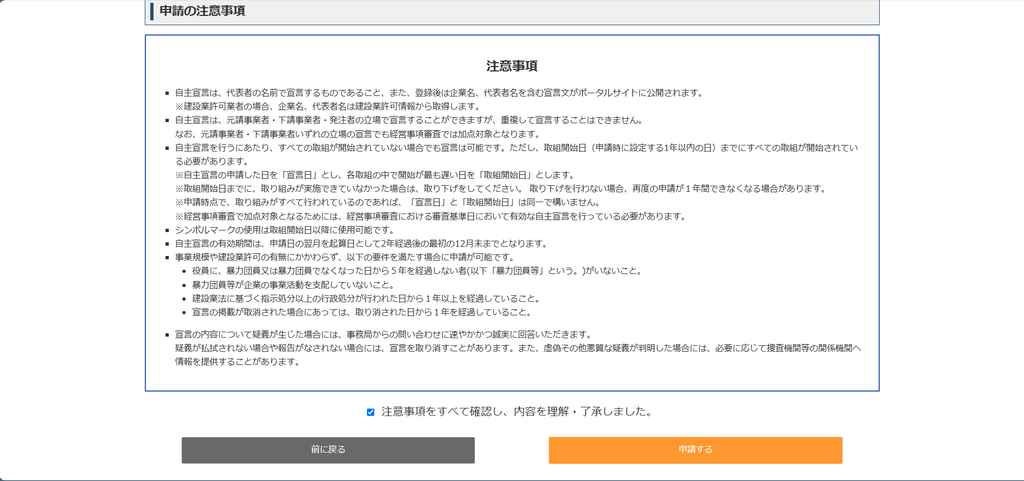Screen dimensions: 1024x481
Task: Click the line 自主宣言を行うにあたり、すべての取組
Action: pyautogui.click(x=516, y=148)
